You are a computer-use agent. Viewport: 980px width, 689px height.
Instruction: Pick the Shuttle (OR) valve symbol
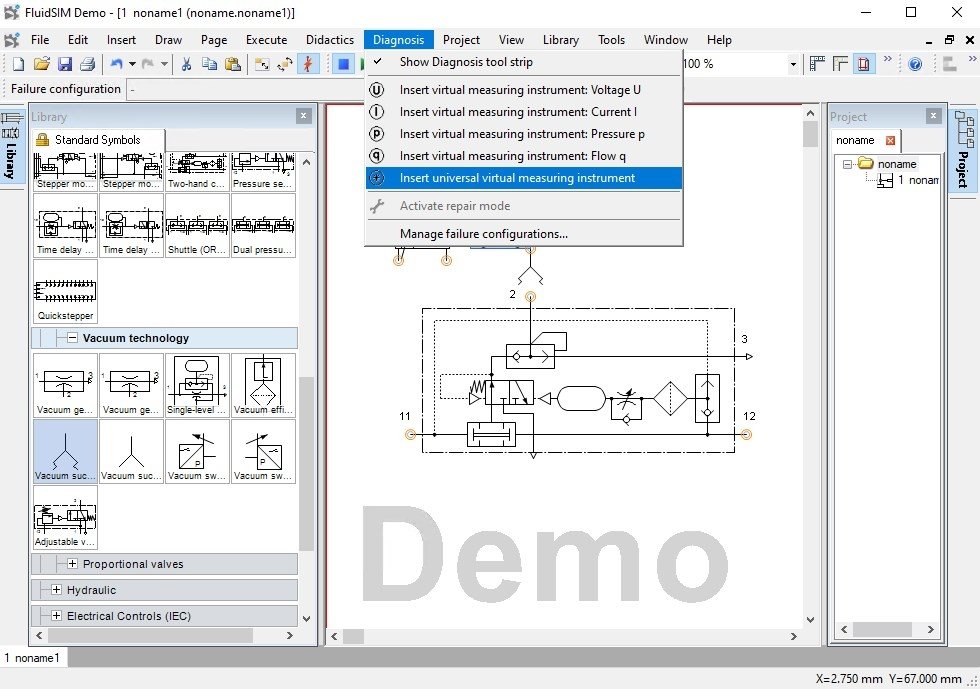198,226
